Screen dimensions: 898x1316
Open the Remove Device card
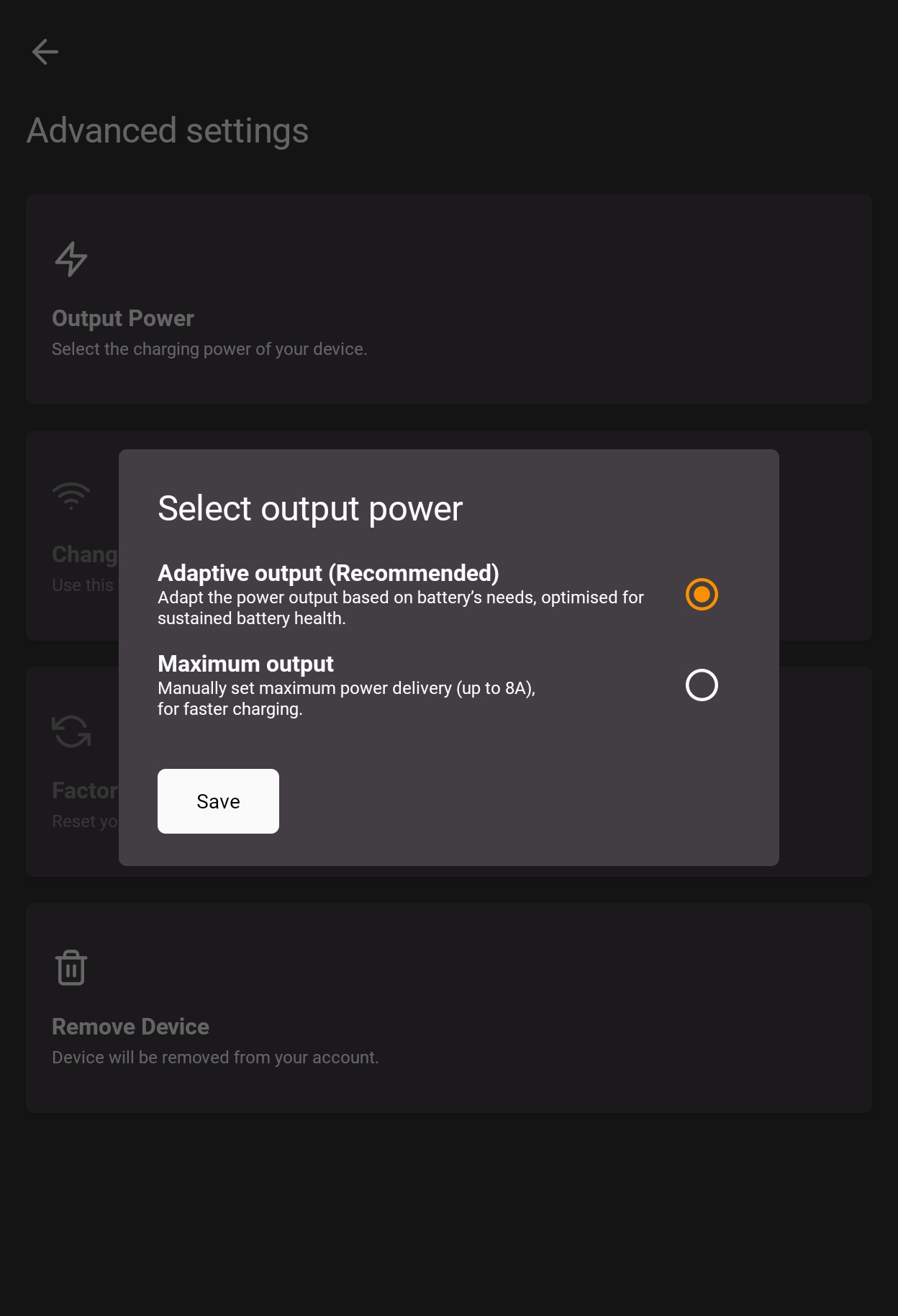point(449,1008)
